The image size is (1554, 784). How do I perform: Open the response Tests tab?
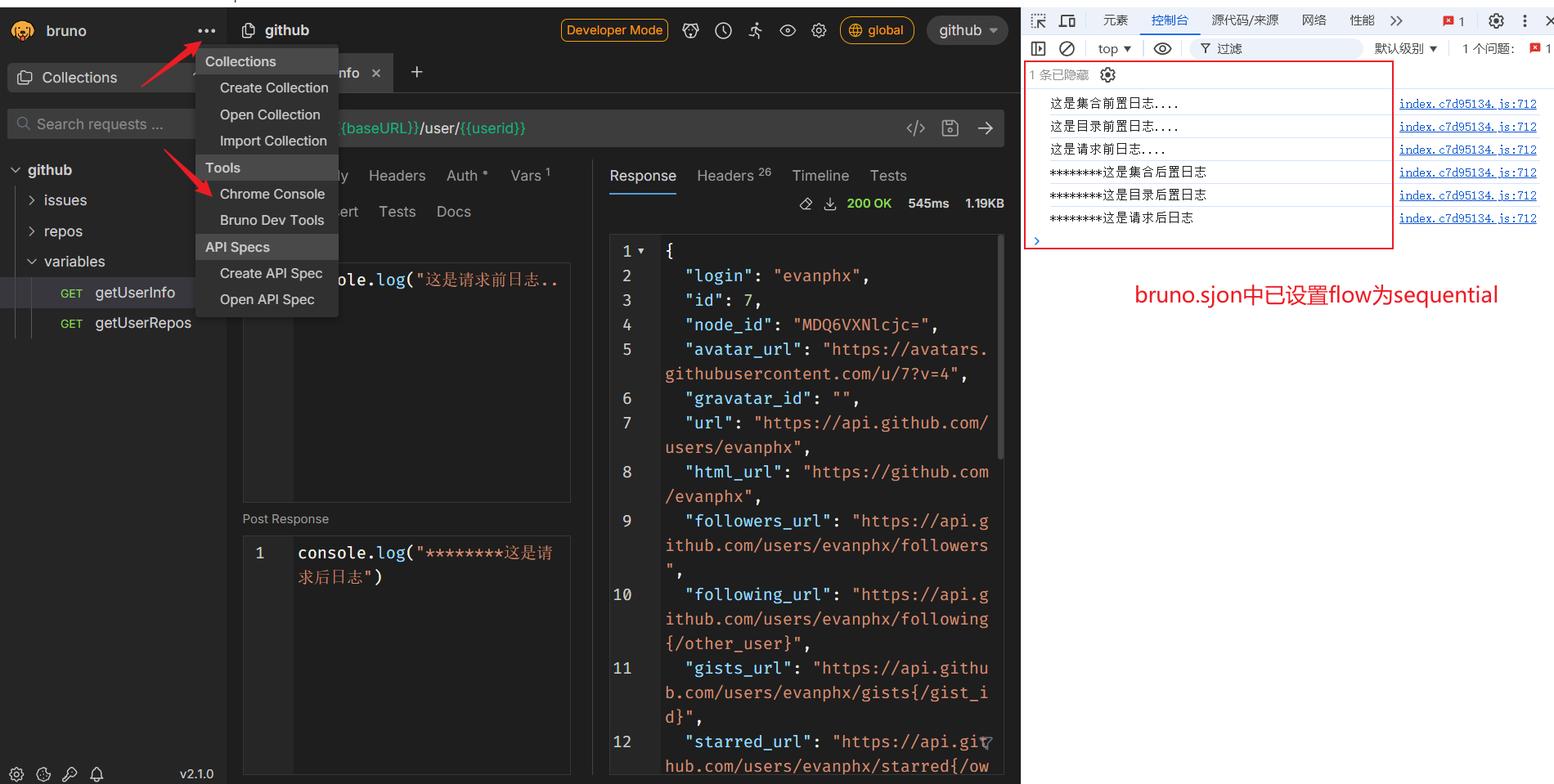[888, 176]
